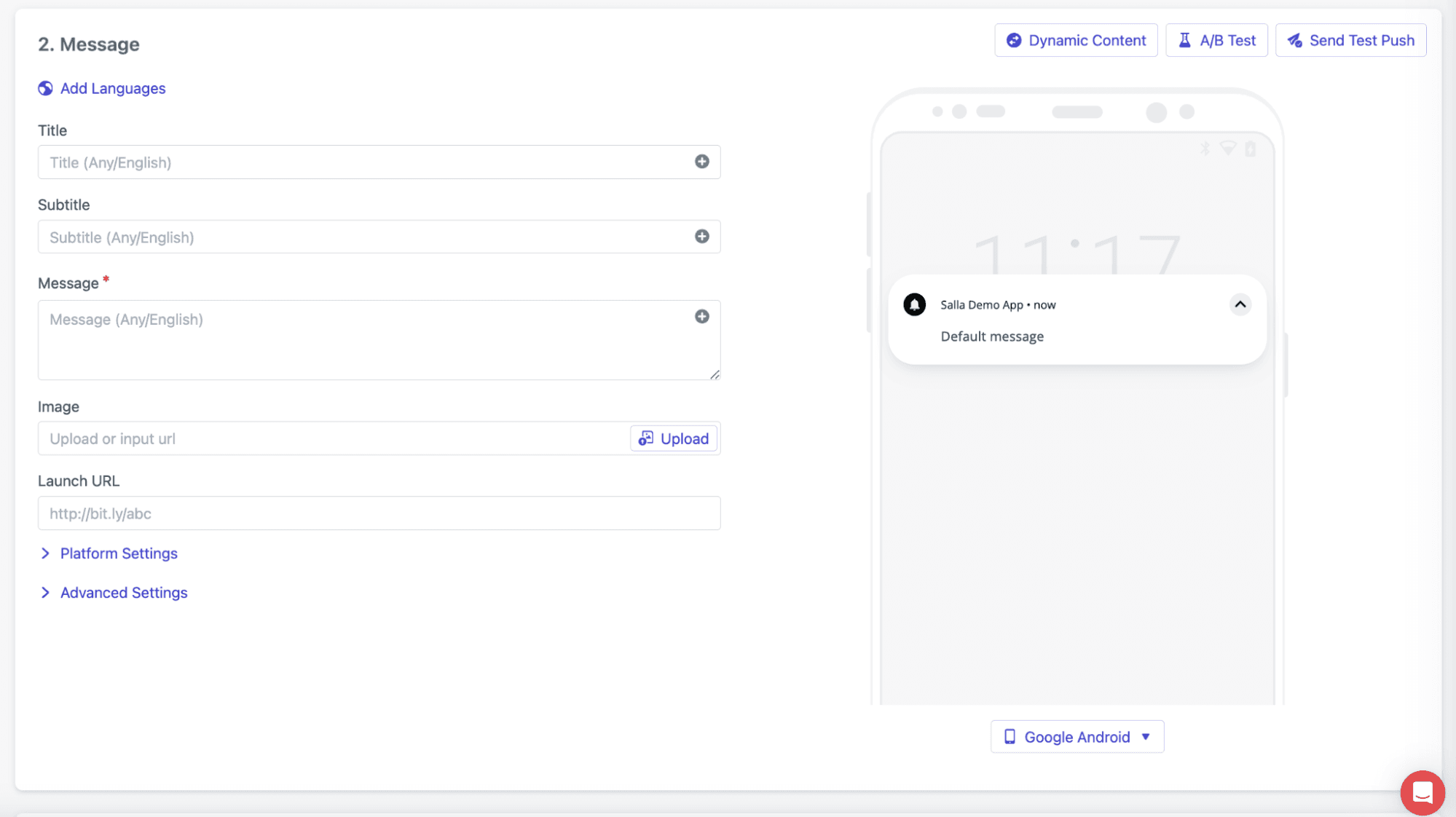Click the Add Languages link
1456x817 pixels.
(113, 88)
